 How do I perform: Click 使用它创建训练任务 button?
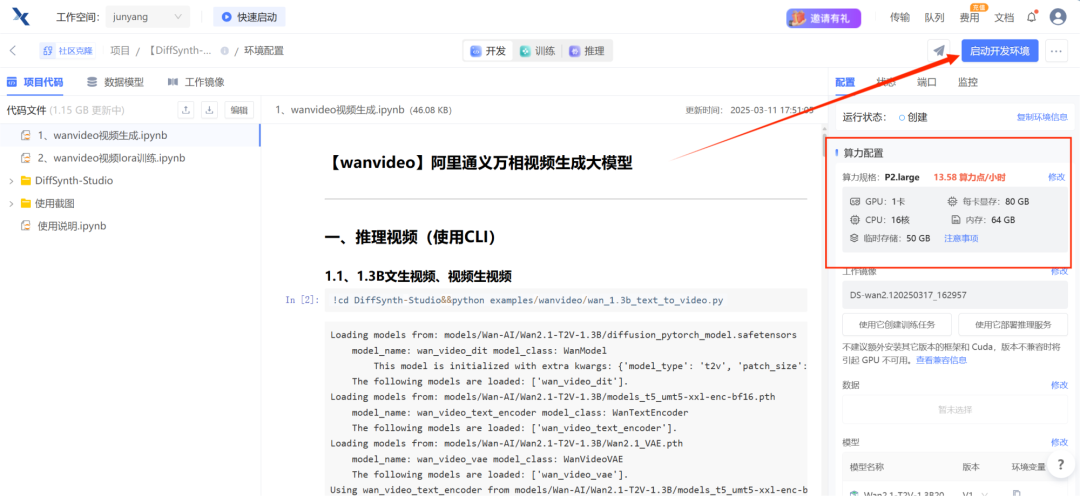click(x=897, y=324)
